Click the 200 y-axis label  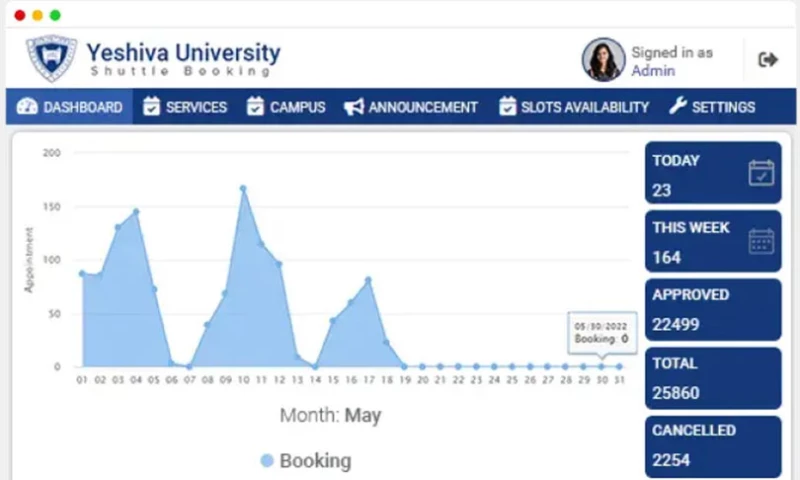click(52, 153)
